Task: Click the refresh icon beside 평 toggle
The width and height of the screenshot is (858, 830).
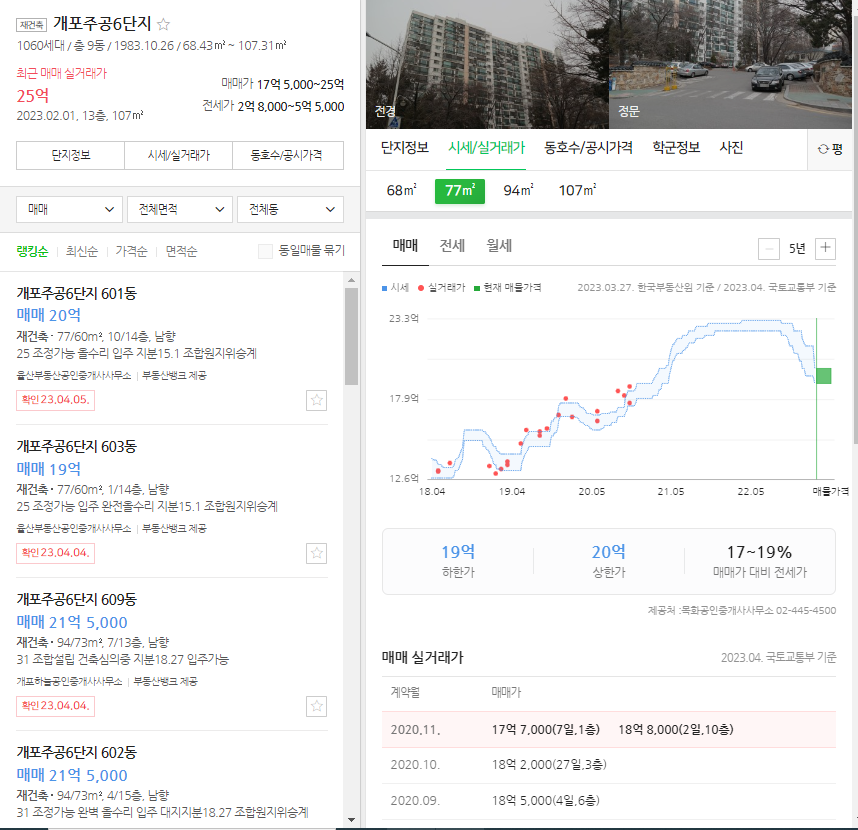Action: pos(822,149)
